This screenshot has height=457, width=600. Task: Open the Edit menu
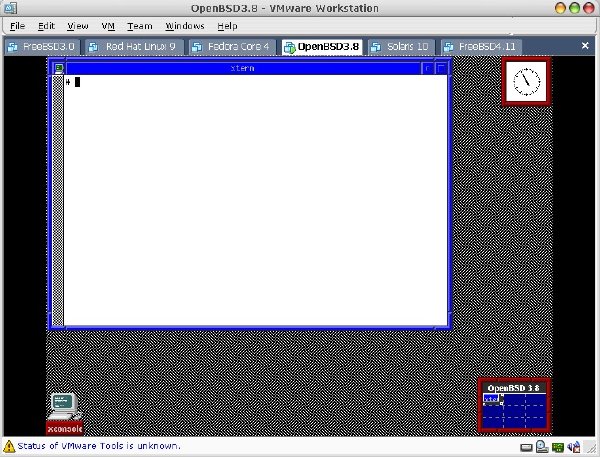point(46,26)
